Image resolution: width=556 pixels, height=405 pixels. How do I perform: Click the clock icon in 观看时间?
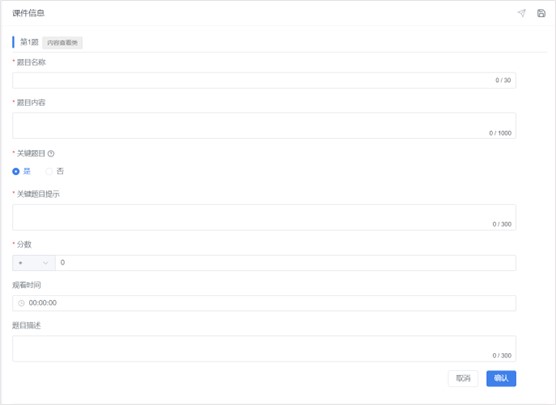coord(21,303)
